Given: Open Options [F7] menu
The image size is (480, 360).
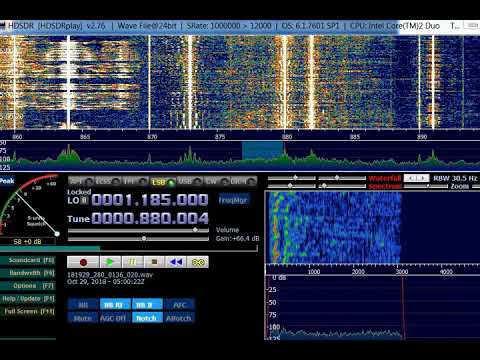Looking at the screenshot, I should click(29, 286).
